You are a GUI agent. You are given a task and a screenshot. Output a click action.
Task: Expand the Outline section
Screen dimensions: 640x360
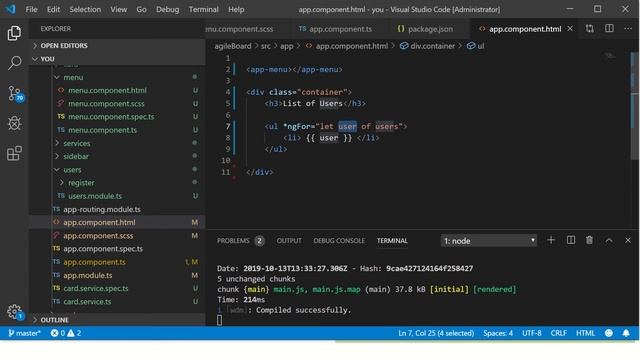(x=117, y=320)
